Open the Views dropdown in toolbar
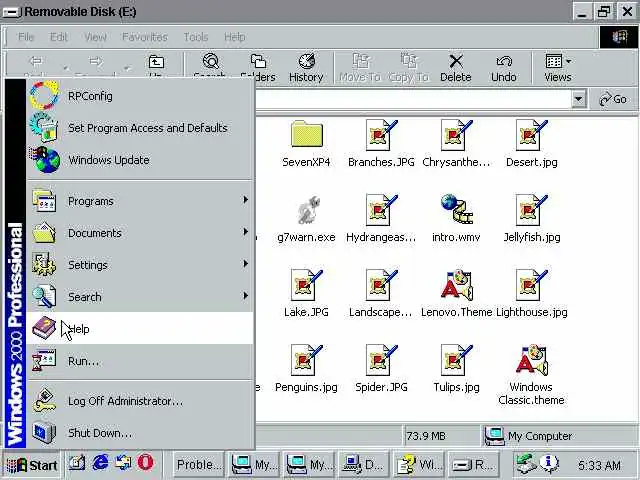This screenshot has width=640, height=480. click(x=558, y=68)
